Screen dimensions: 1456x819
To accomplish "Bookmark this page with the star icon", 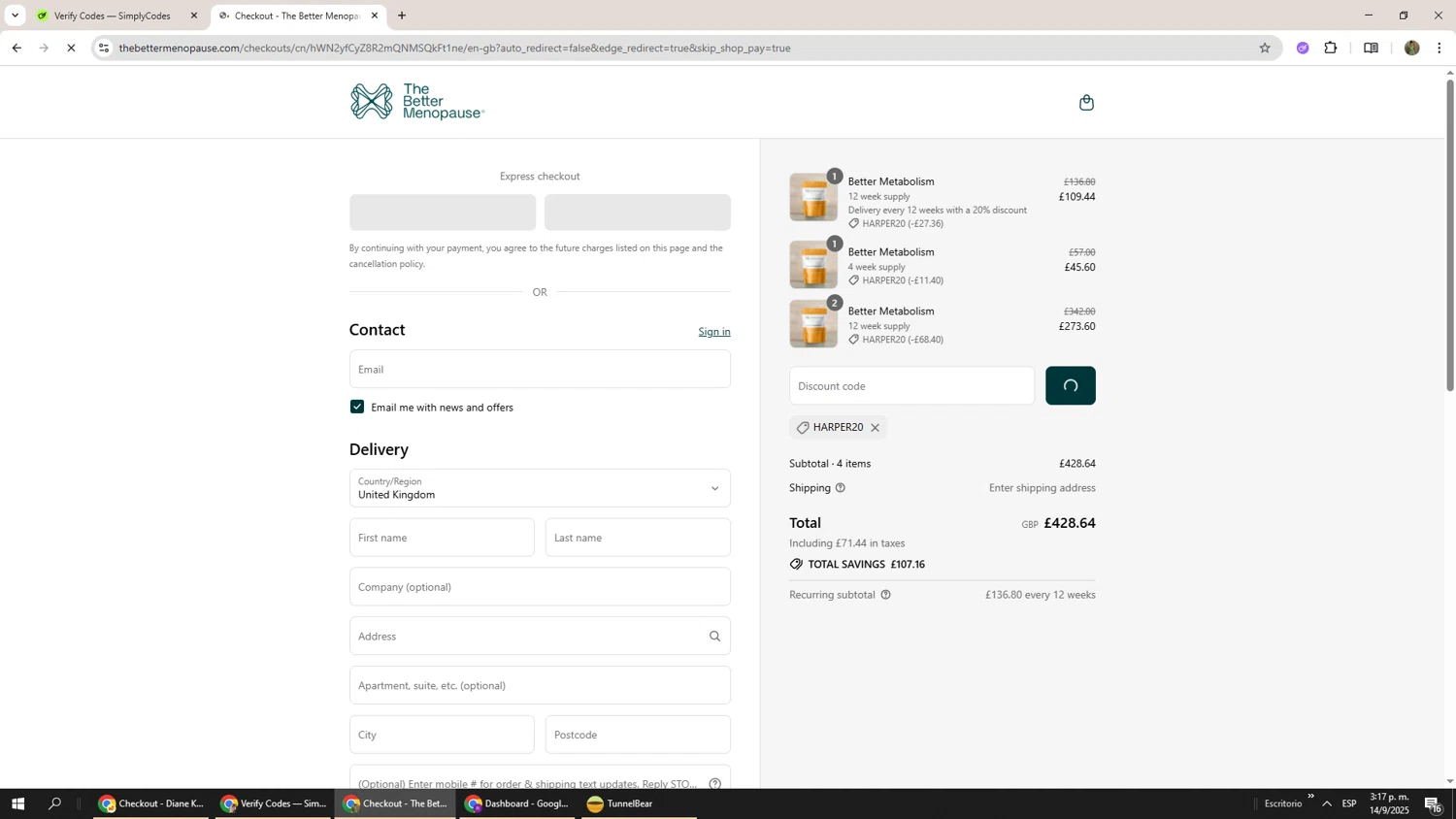I will [1264, 48].
